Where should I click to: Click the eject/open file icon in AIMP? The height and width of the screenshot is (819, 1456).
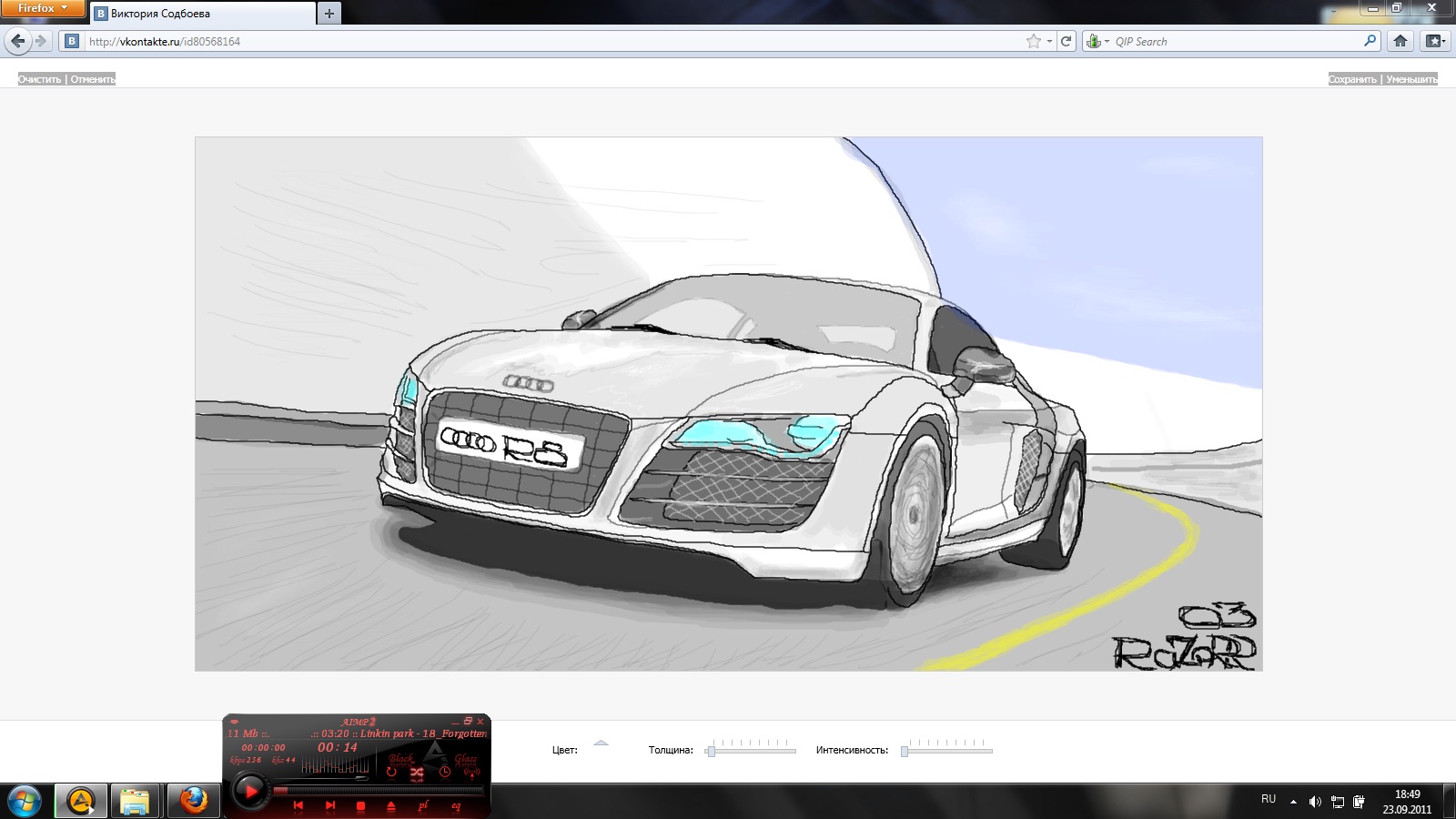click(x=391, y=805)
